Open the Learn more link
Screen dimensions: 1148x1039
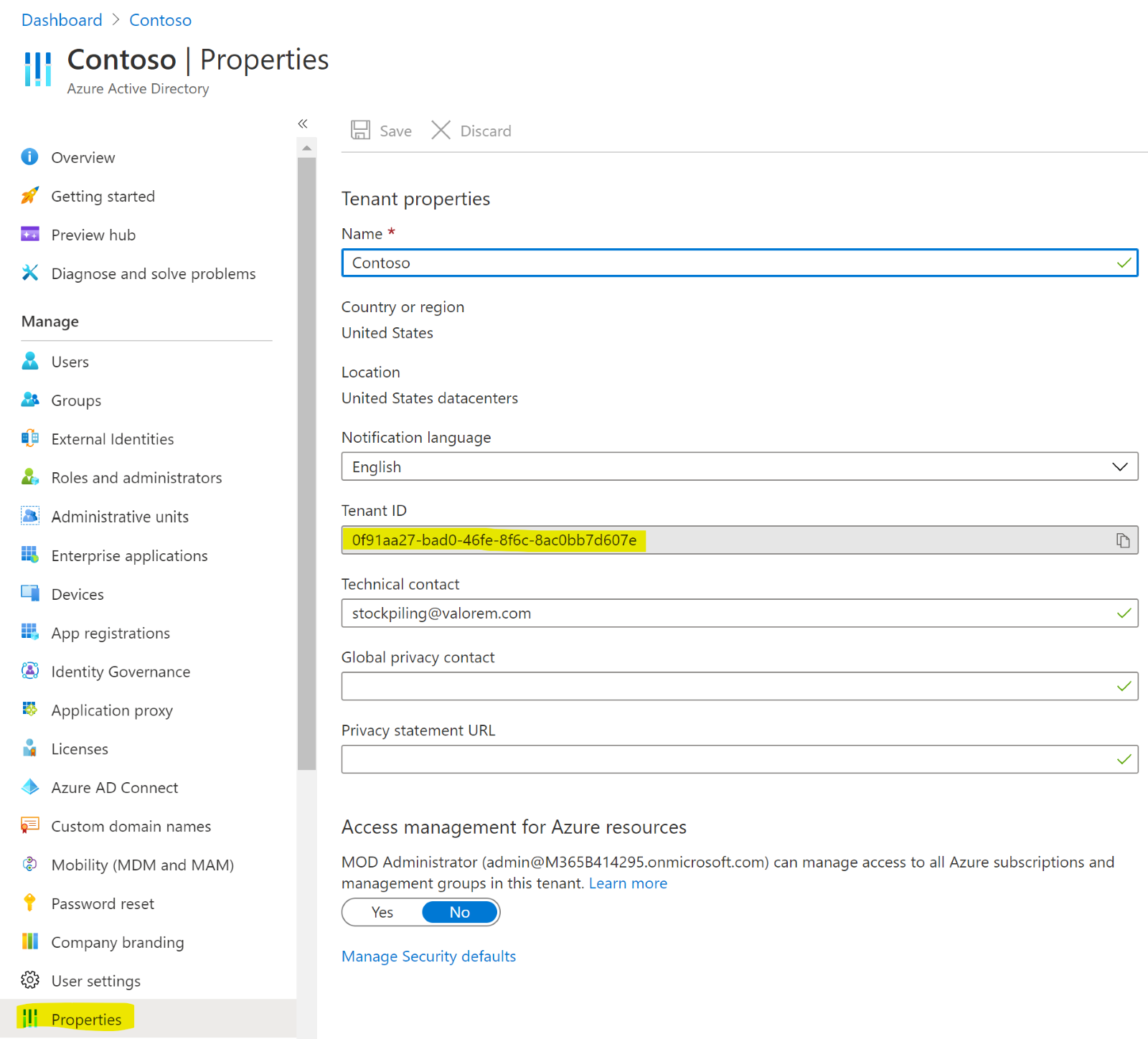[x=628, y=883]
